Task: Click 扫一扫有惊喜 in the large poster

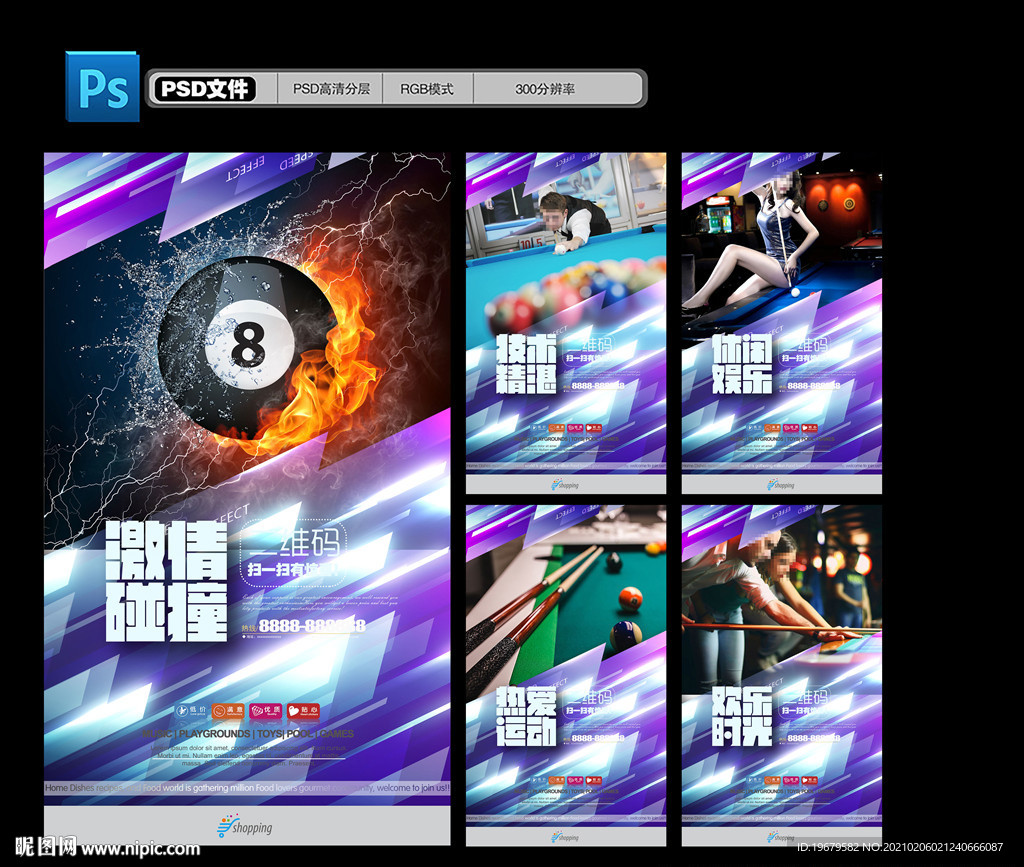Action: pyautogui.click(x=293, y=570)
